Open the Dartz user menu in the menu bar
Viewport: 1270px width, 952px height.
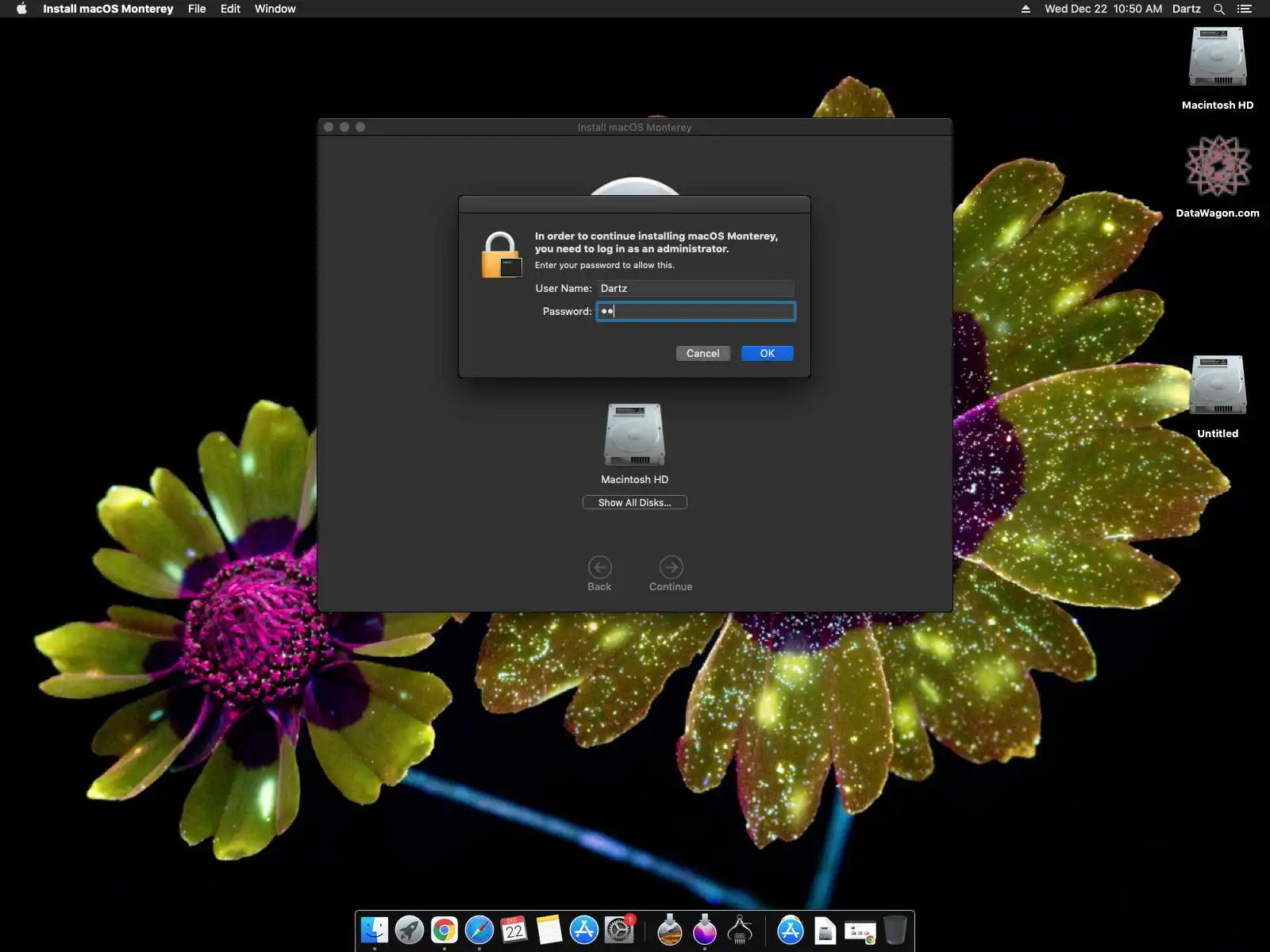[1187, 9]
